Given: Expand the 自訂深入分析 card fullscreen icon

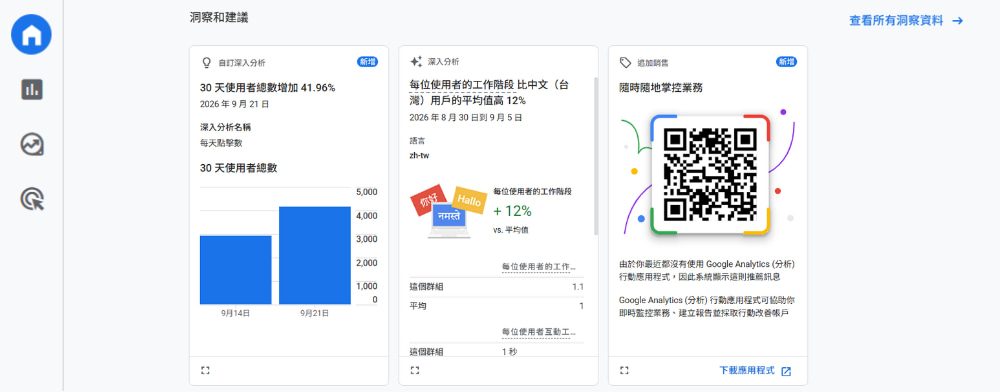Looking at the screenshot, I should (205, 370).
